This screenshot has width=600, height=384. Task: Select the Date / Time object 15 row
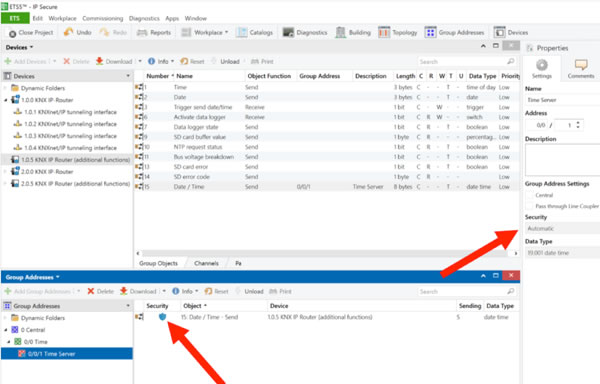327,187
